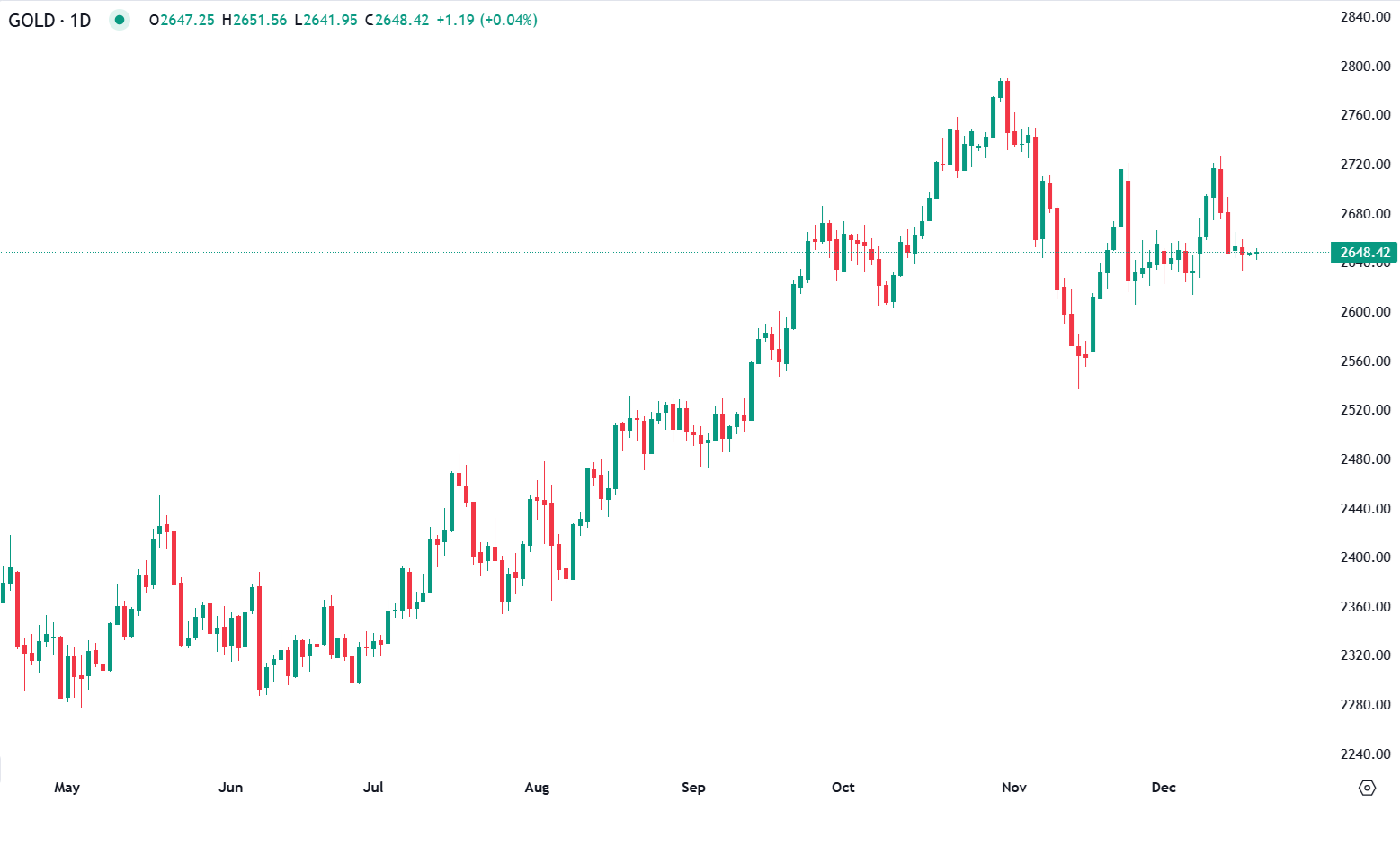Click the high price value H2651.56
1400x865 pixels.
click(254, 20)
